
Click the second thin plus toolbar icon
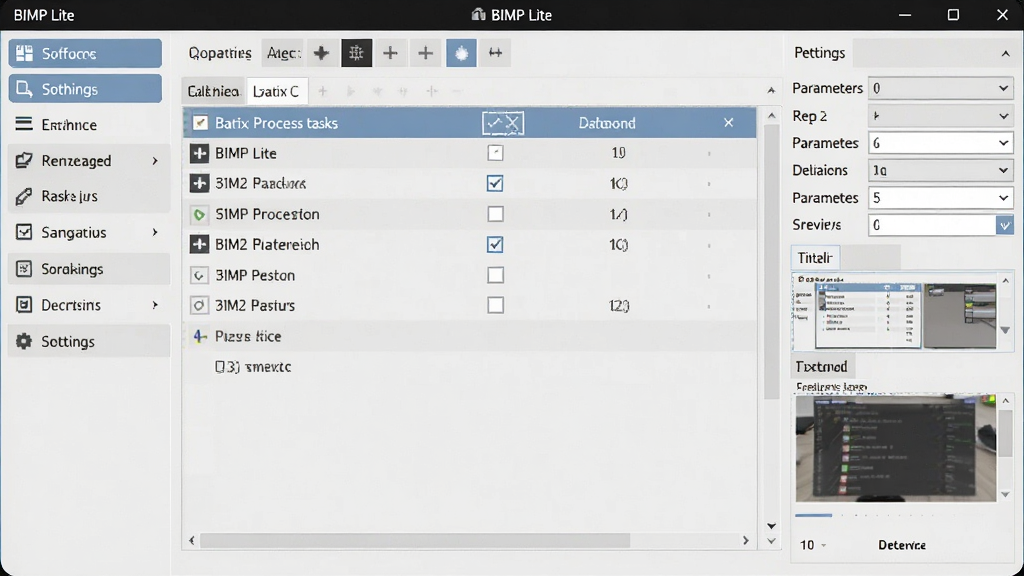(425, 53)
